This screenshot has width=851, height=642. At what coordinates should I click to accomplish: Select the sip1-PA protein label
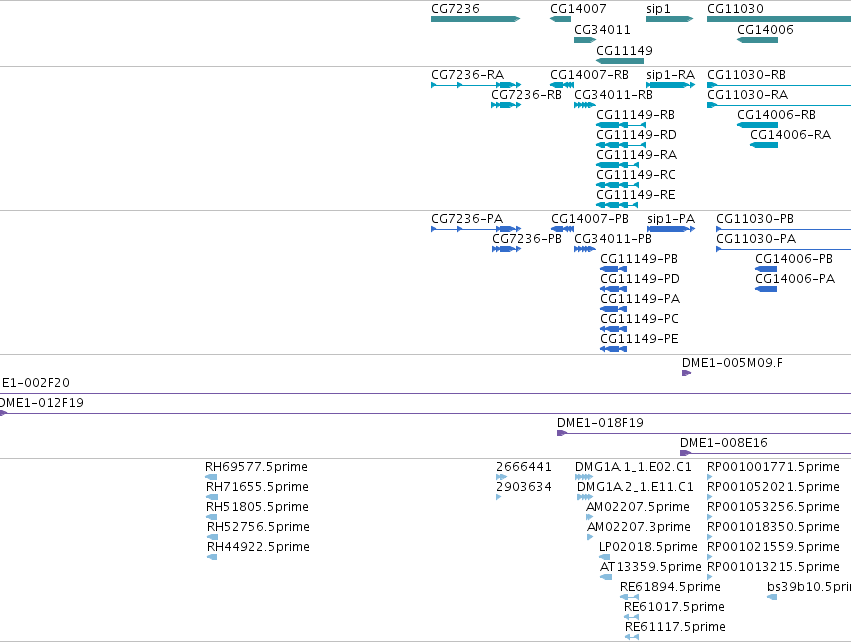coord(671,219)
